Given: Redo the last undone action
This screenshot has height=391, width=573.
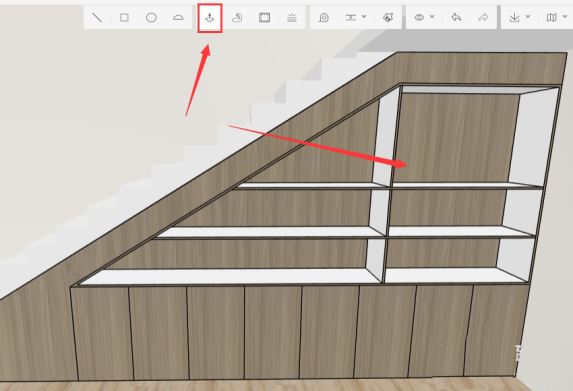Looking at the screenshot, I should point(483,17).
